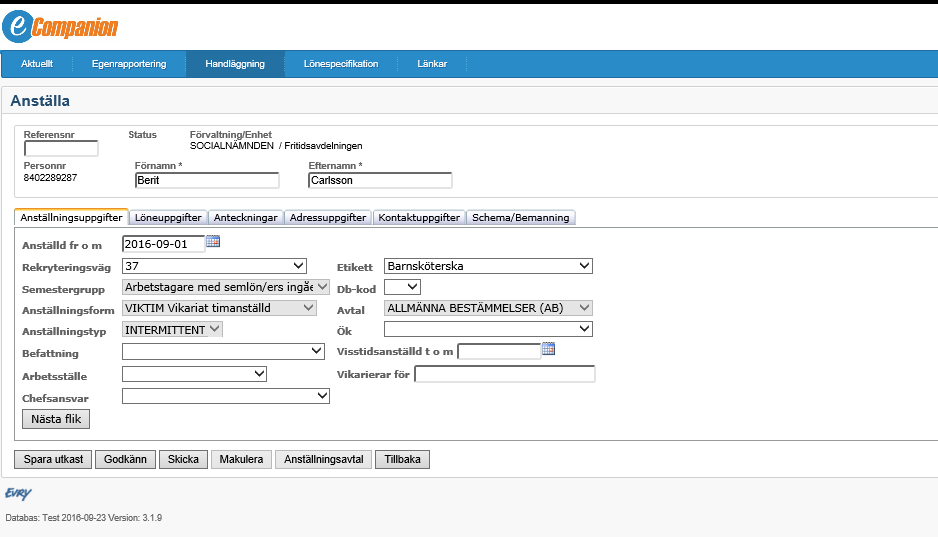Open the Db-kod dropdown

pos(402,287)
